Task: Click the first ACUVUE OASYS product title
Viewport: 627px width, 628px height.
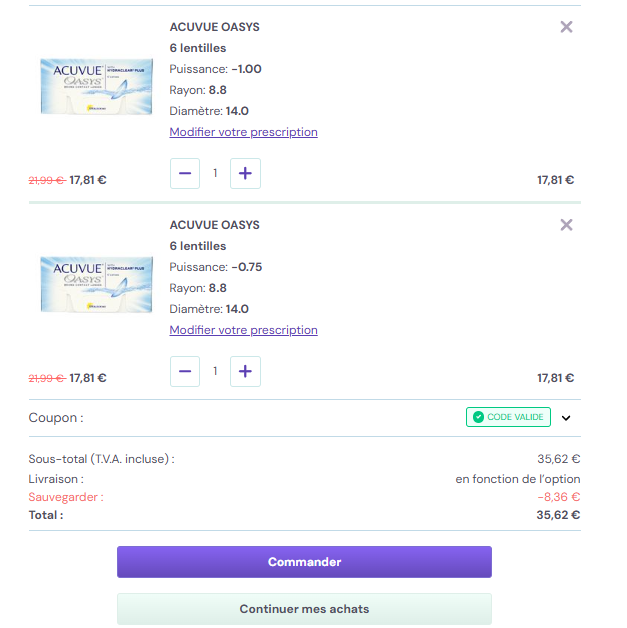Action: pos(214,27)
